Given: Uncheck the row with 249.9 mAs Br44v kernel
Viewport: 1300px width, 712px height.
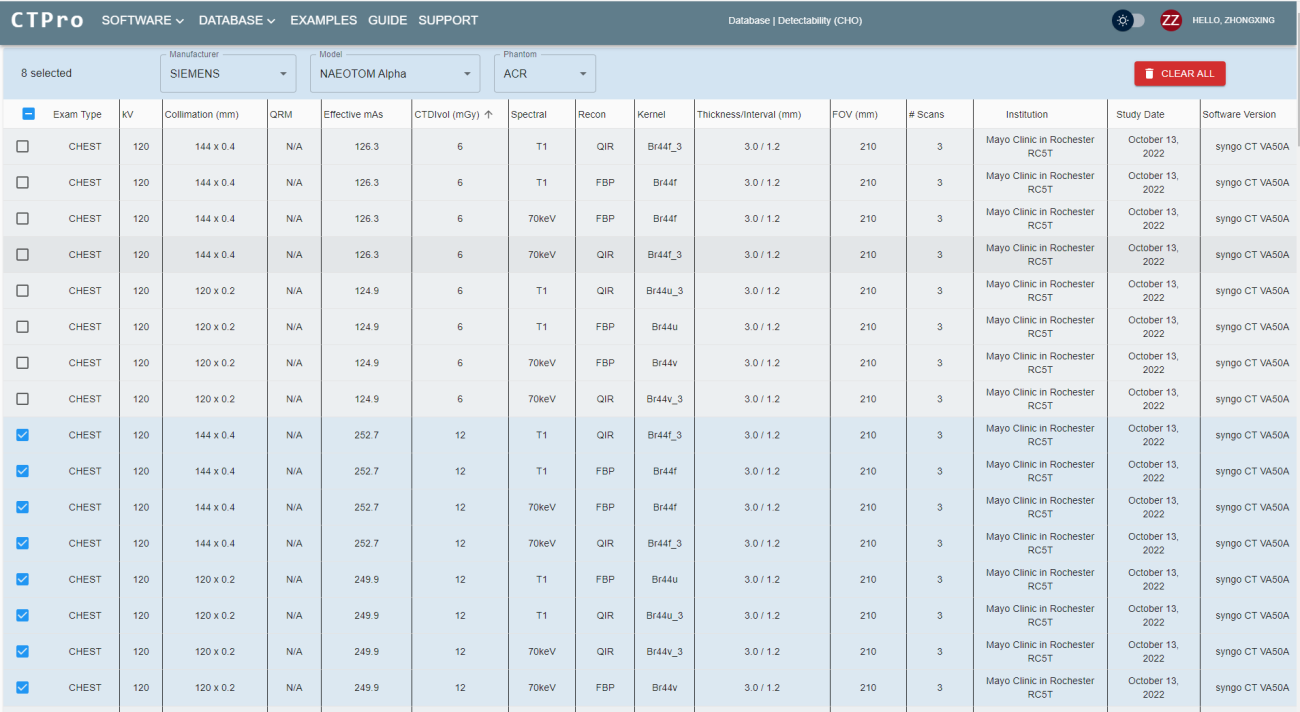Looking at the screenshot, I should [x=23, y=687].
